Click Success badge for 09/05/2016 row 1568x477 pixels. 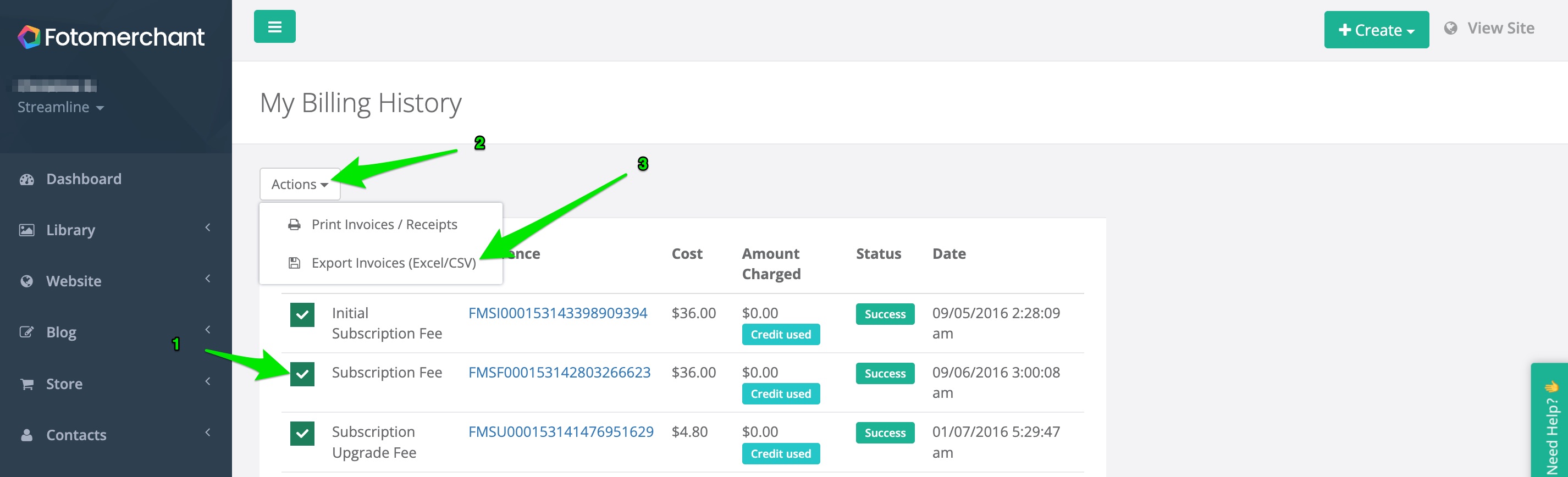coord(885,314)
